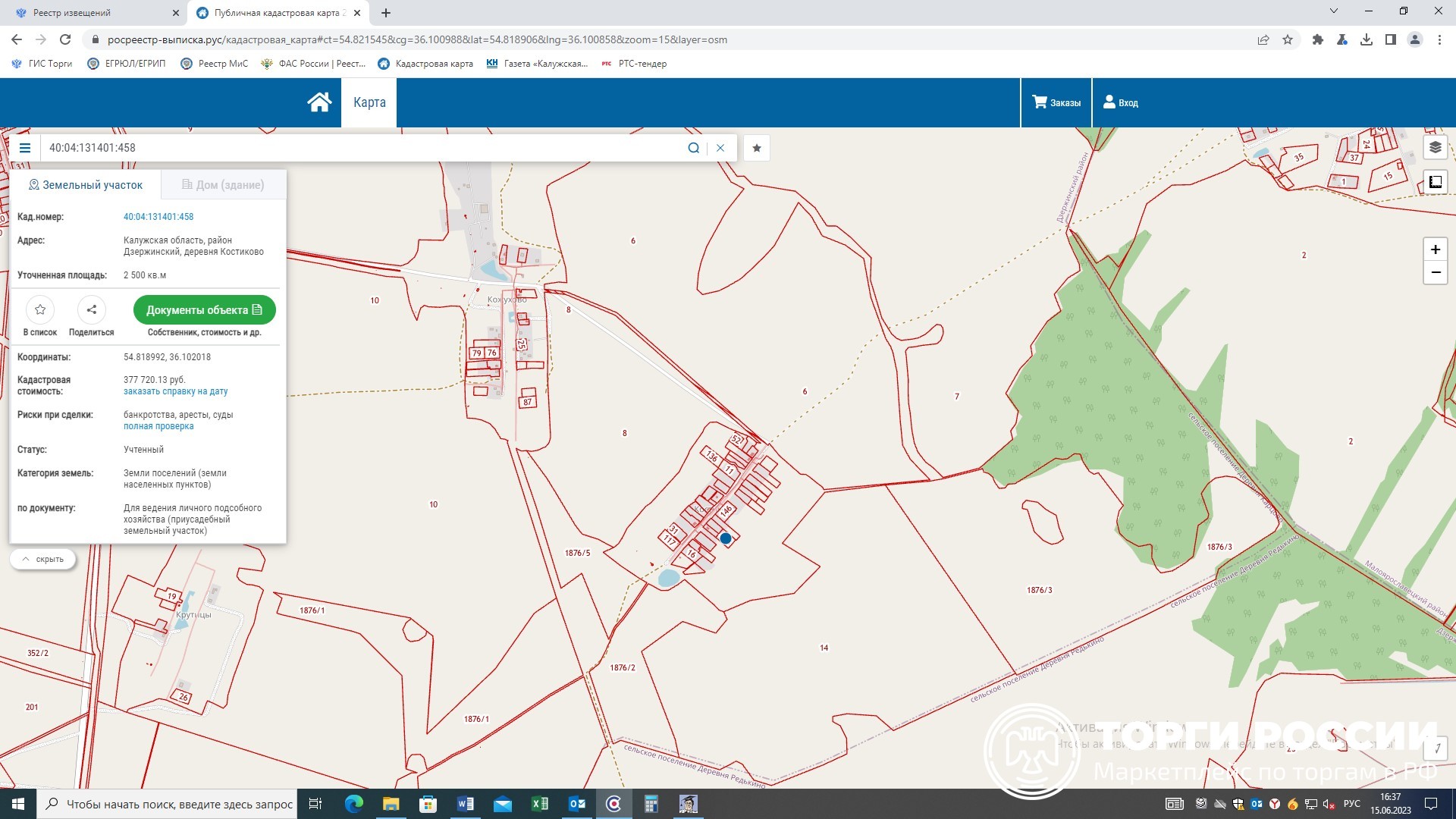Viewport: 1456px width, 819px height.
Task: Click the zoom out minus icon on map
Action: coord(1436,272)
